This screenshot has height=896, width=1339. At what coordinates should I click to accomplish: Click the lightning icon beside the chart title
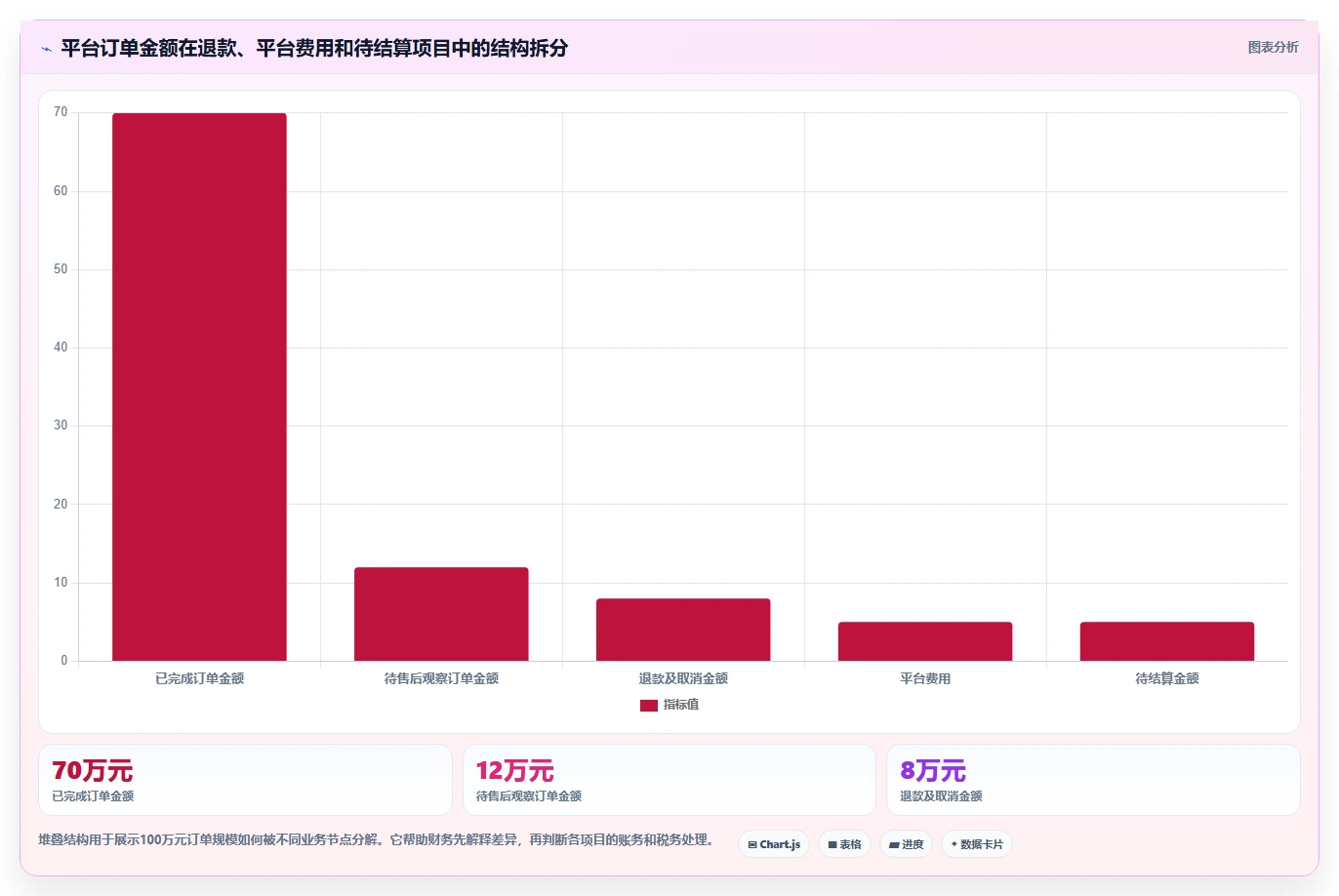point(46,49)
